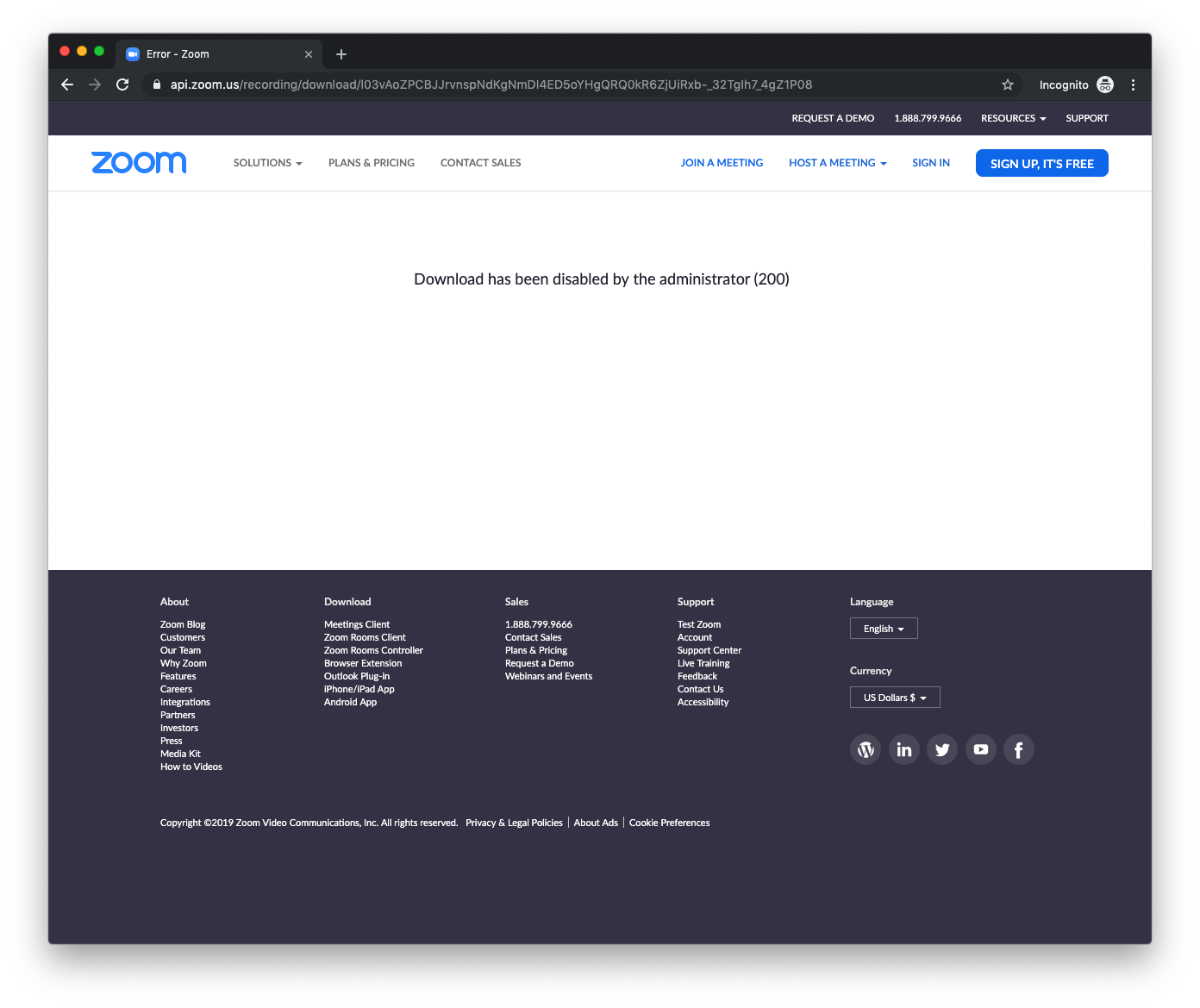Open the Partners footer link
1200x1008 pixels.
point(178,715)
